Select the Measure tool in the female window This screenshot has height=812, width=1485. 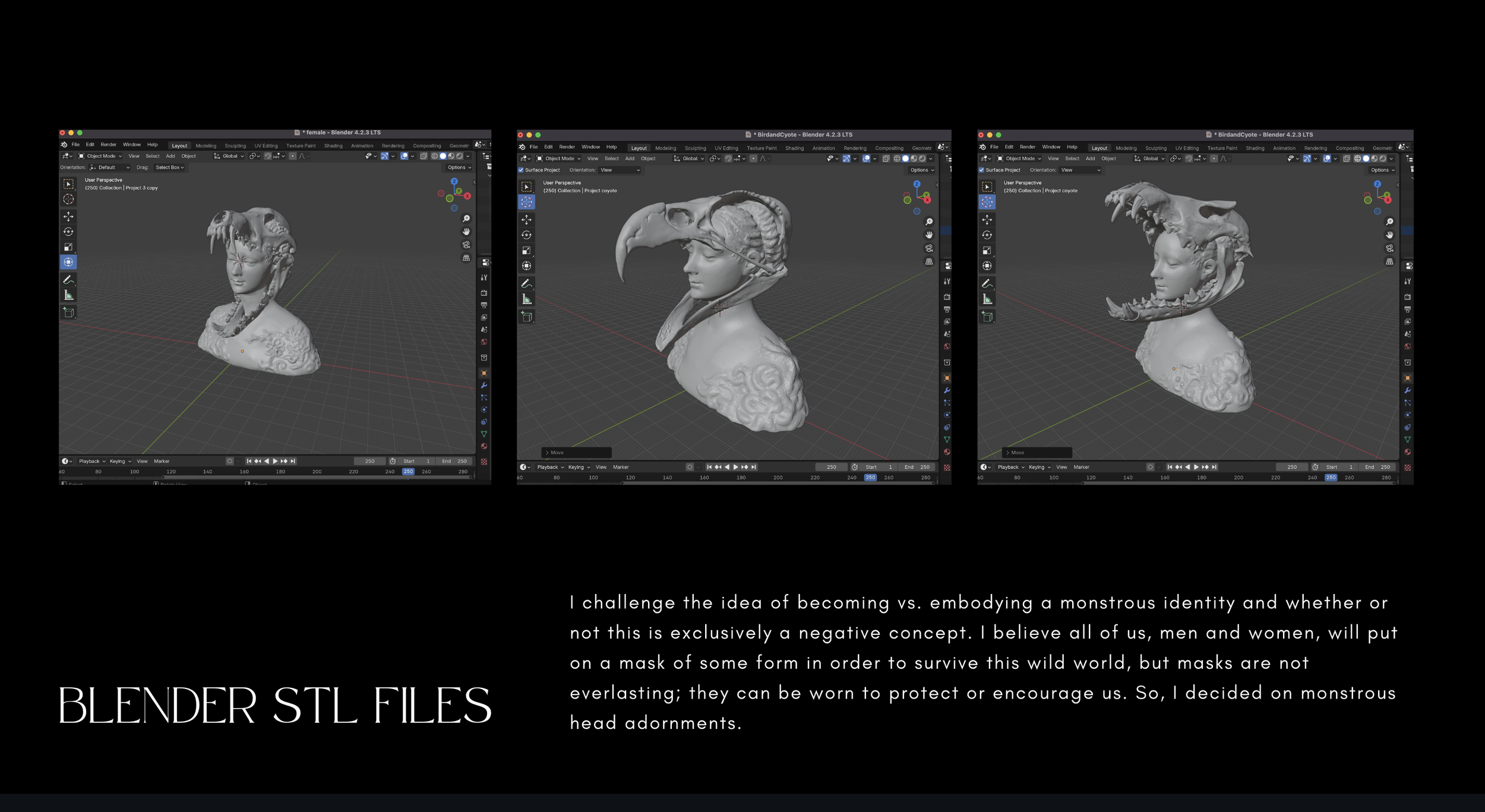pos(68,295)
